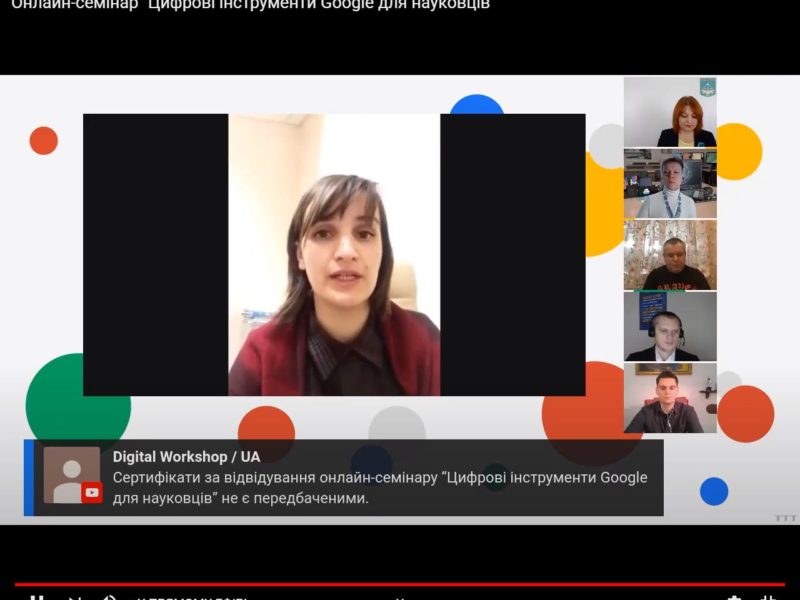Enter fullscreen mode on the player

[x=770, y=597]
